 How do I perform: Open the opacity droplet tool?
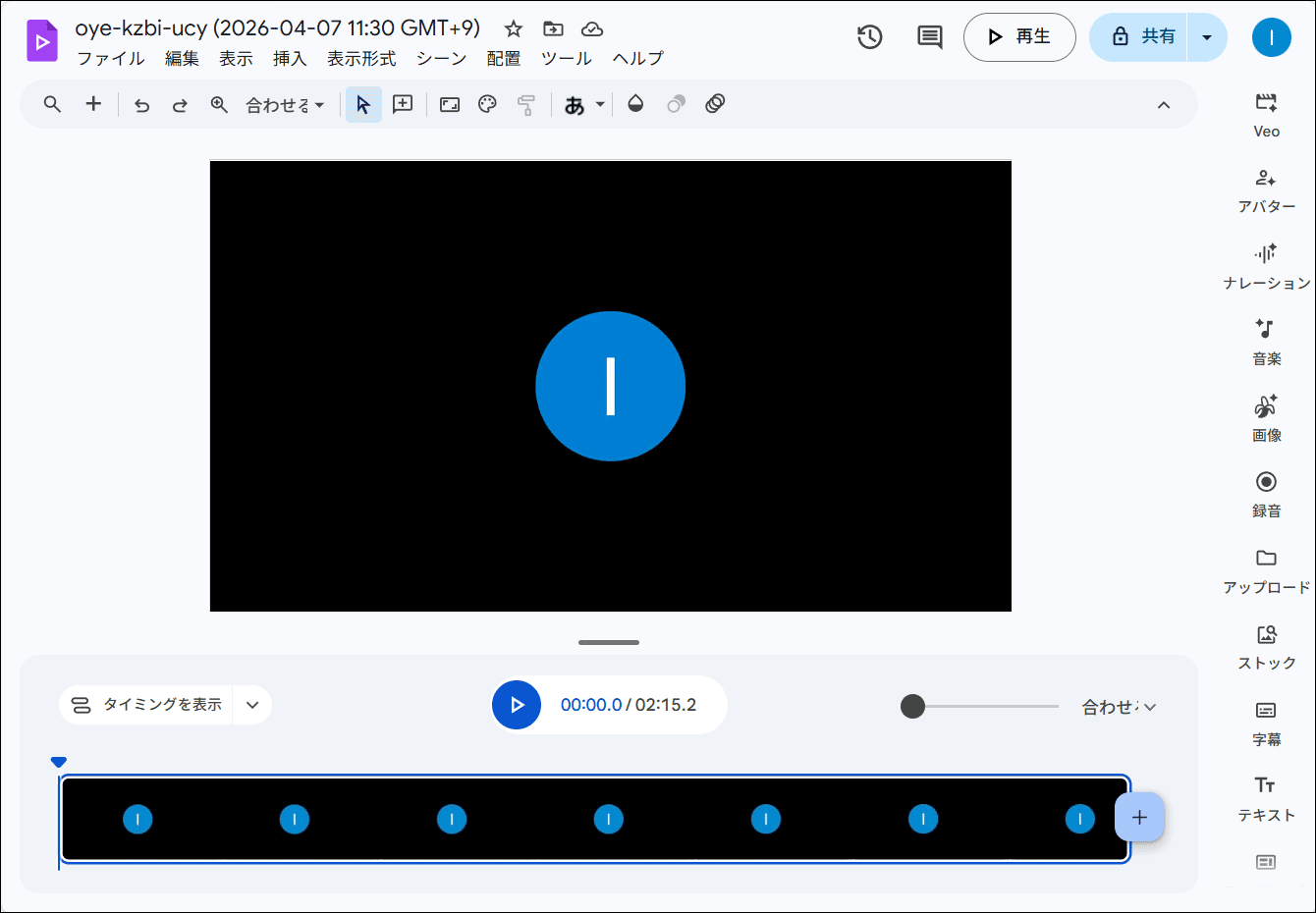635,104
